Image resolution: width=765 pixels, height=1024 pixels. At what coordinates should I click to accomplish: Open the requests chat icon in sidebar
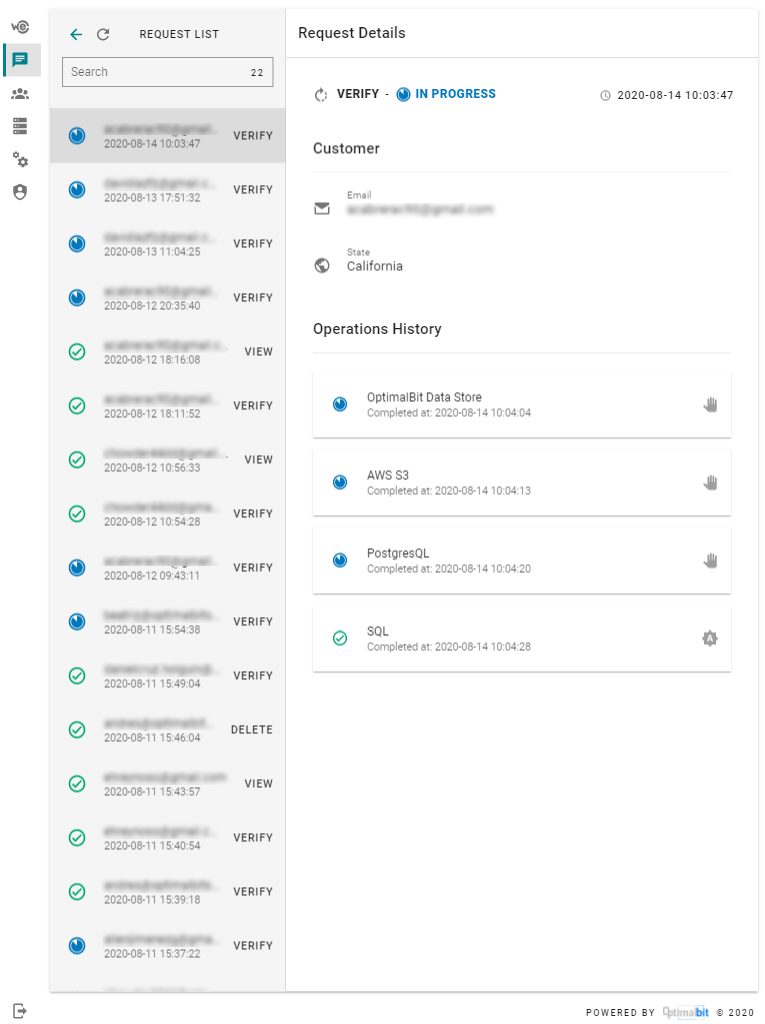20,60
